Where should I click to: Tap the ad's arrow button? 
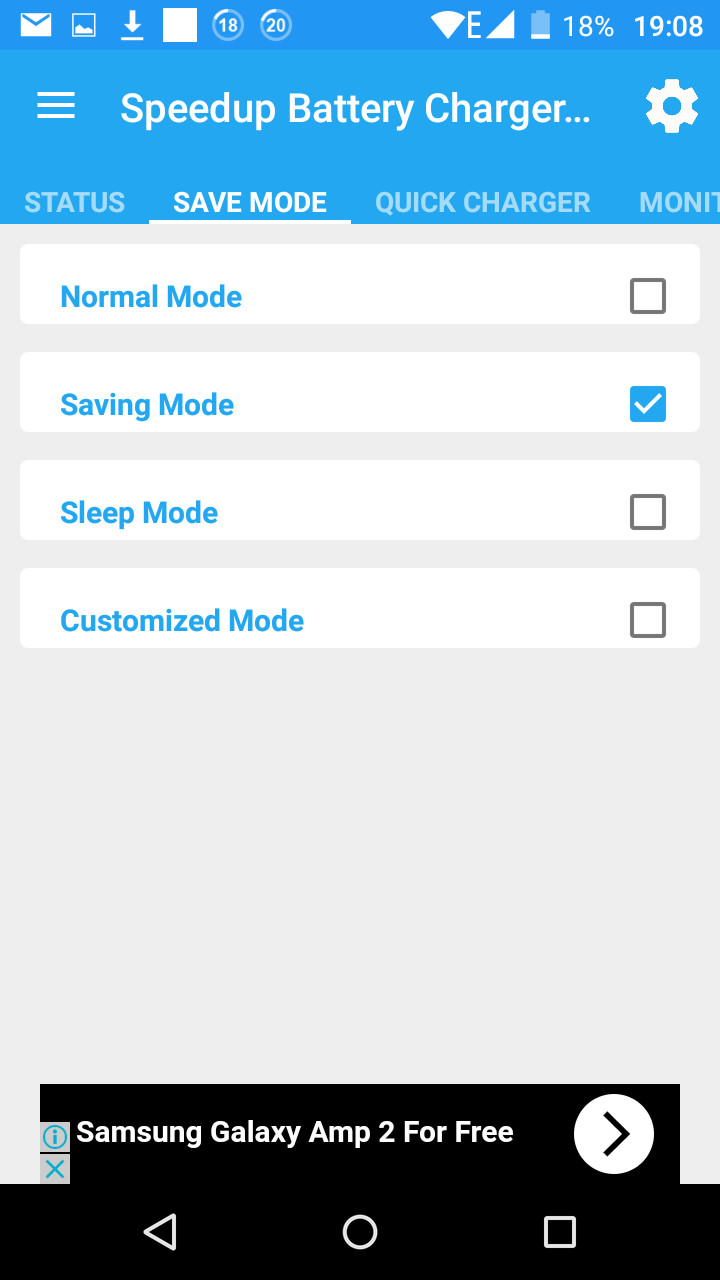(613, 1133)
